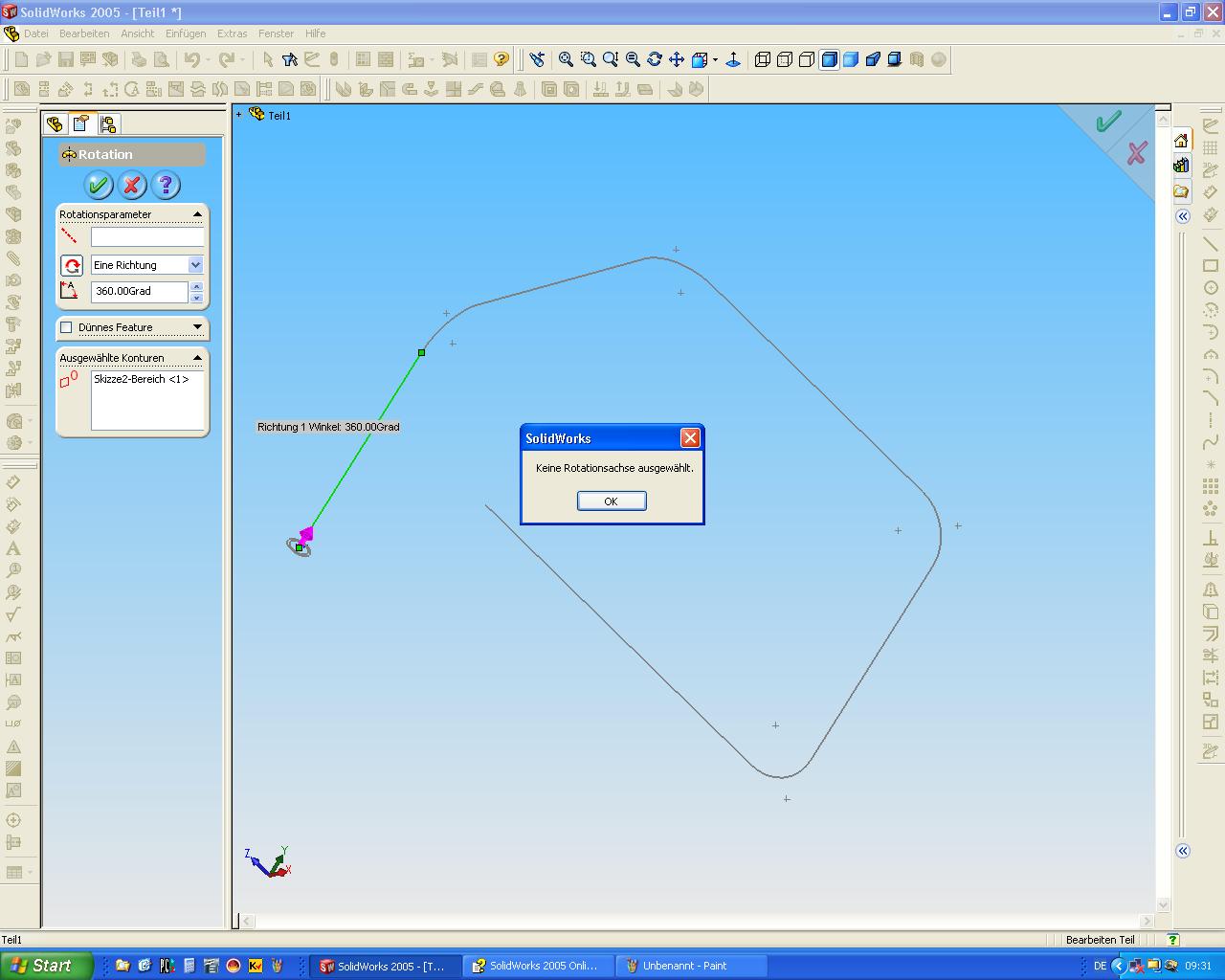Collapse the Rotationsparameter section
Image resolution: width=1225 pixels, height=980 pixels.
pos(197,214)
